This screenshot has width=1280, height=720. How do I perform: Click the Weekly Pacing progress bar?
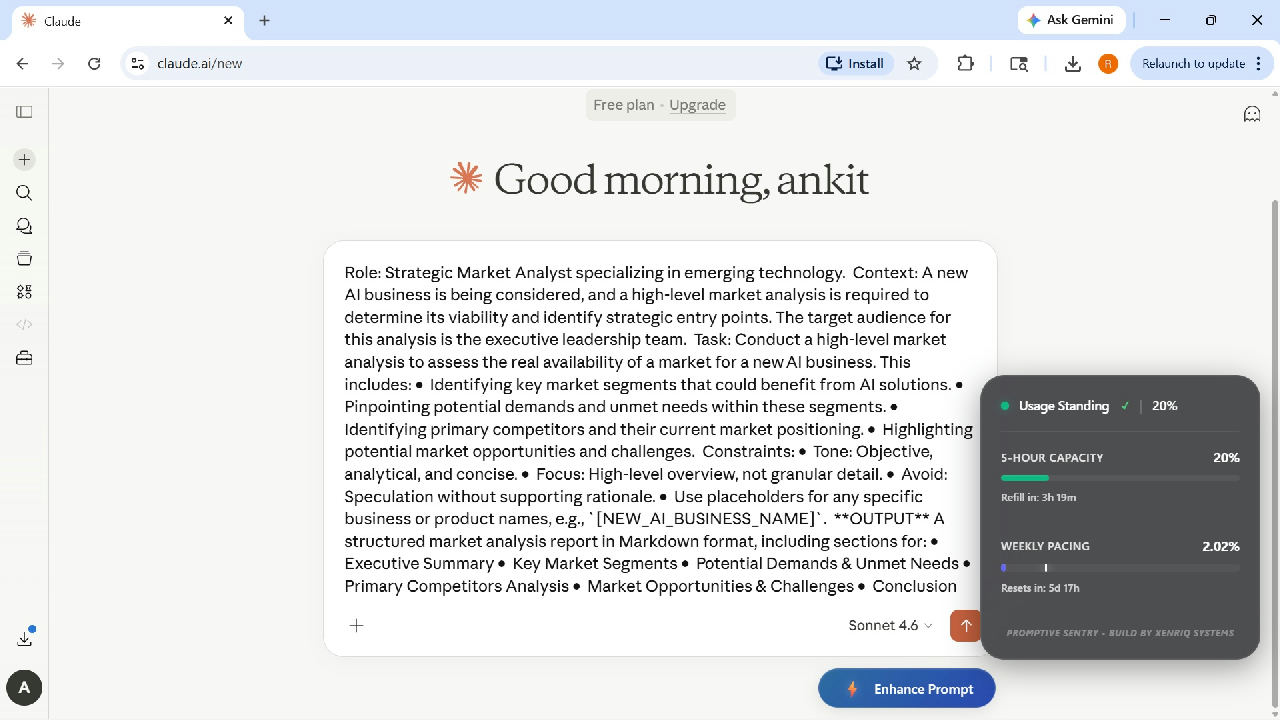coord(1120,568)
